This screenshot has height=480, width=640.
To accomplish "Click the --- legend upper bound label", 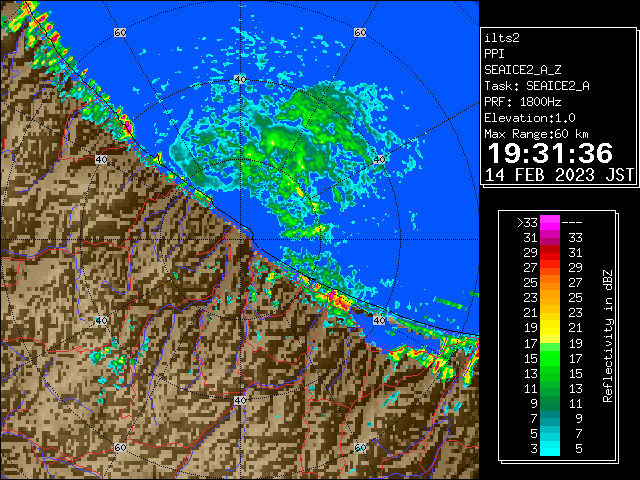I will pyautogui.click(x=572, y=222).
